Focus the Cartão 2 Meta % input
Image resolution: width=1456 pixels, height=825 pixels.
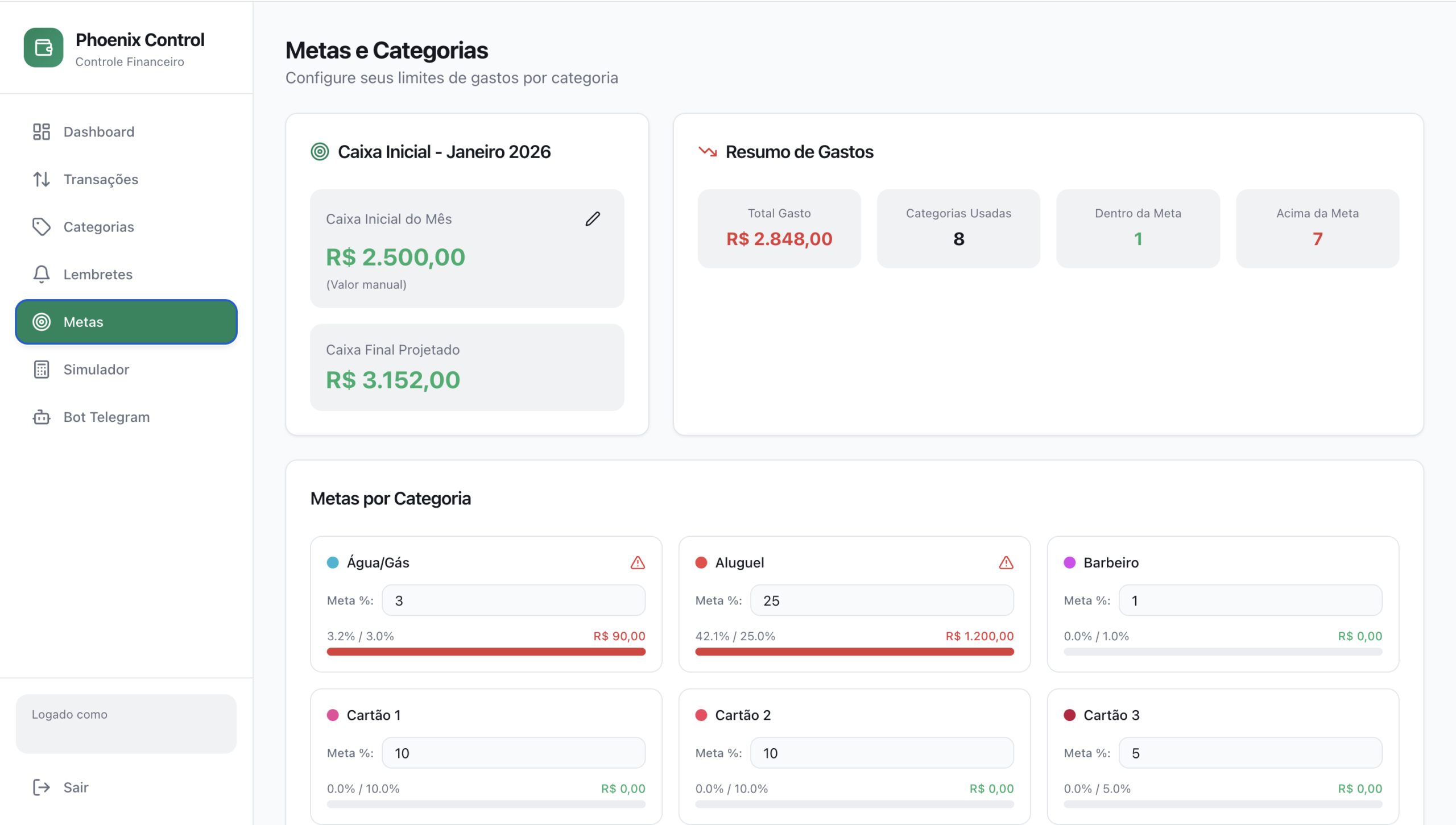[x=882, y=753]
